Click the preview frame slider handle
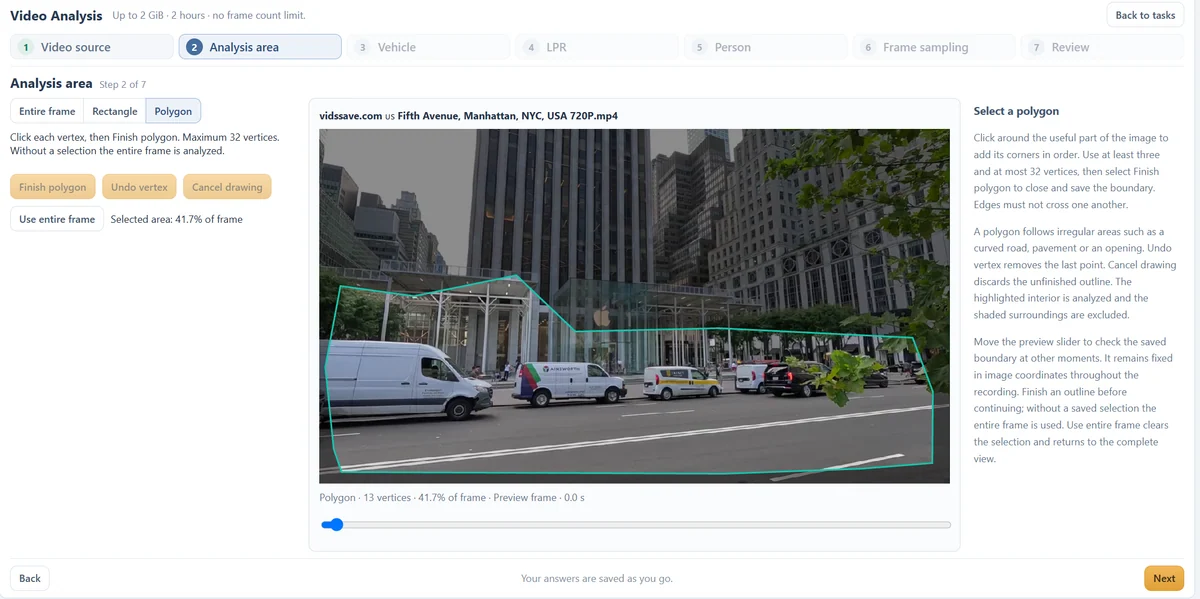This screenshot has height=599, width=1200. point(336,524)
